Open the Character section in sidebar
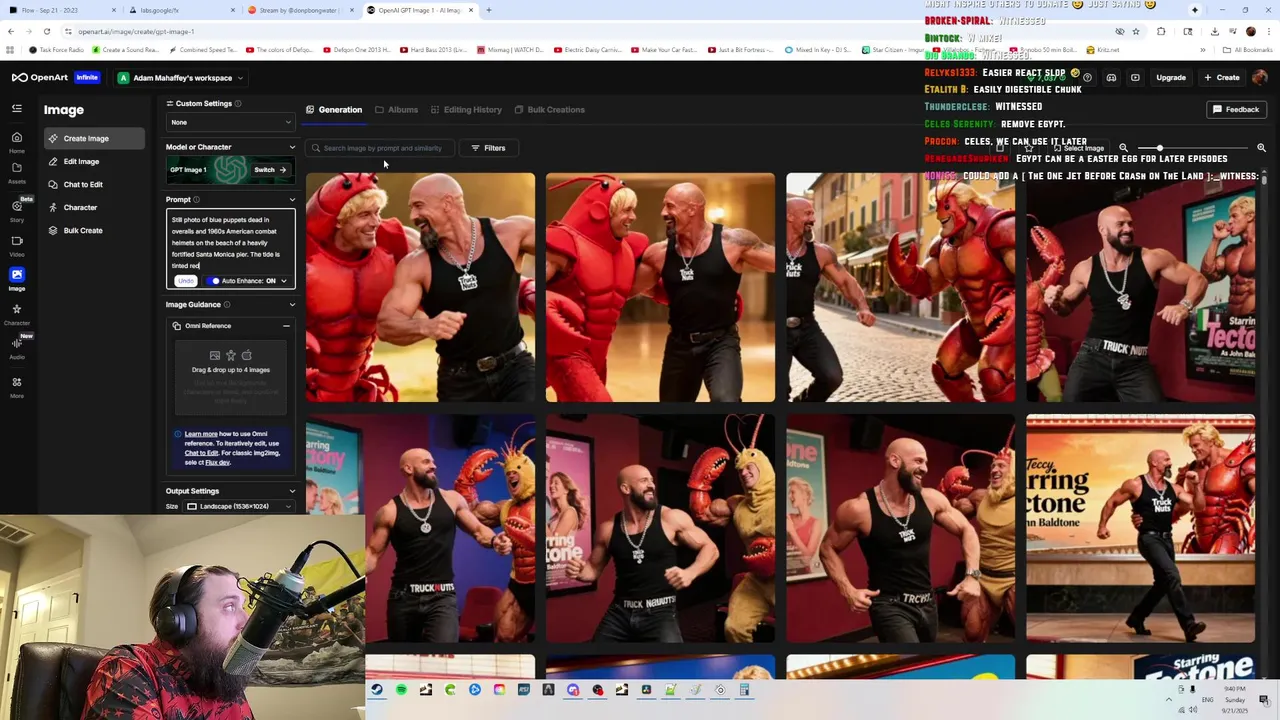Viewport: 1280px width, 720px height. pos(16,314)
